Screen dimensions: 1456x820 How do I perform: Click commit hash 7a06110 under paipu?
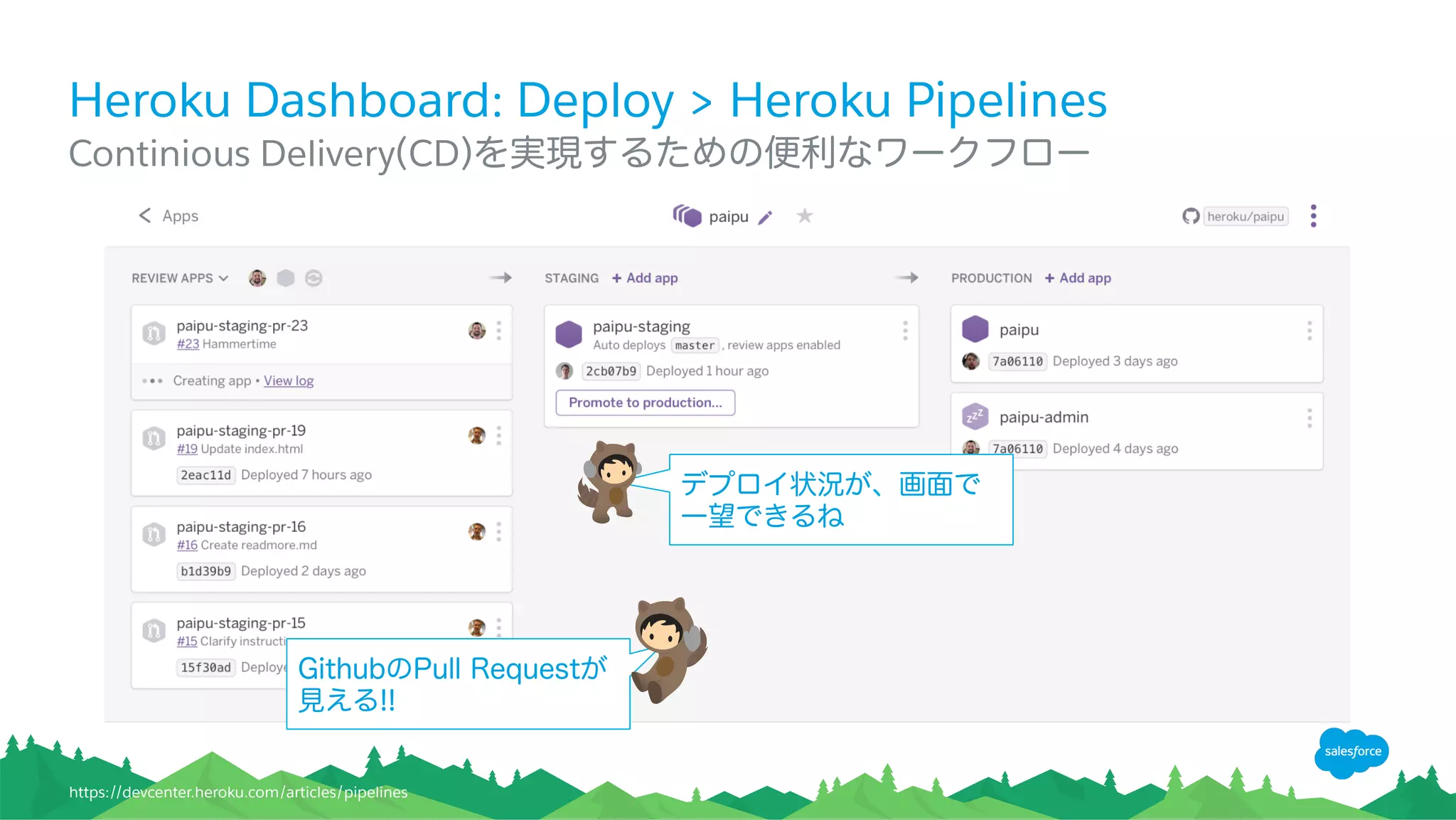tap(1017, 361)
